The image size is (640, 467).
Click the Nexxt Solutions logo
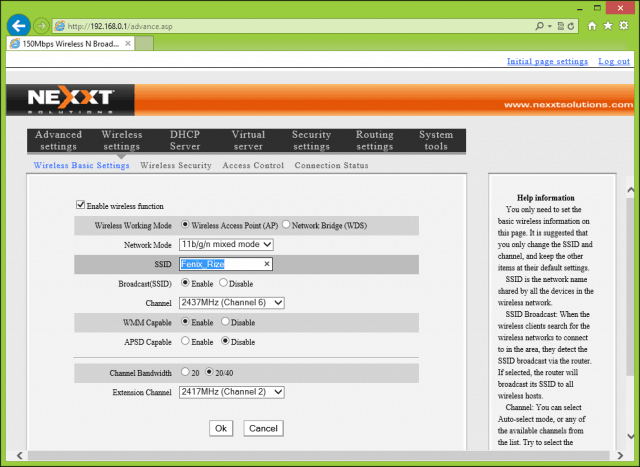[x=70, y=100]
